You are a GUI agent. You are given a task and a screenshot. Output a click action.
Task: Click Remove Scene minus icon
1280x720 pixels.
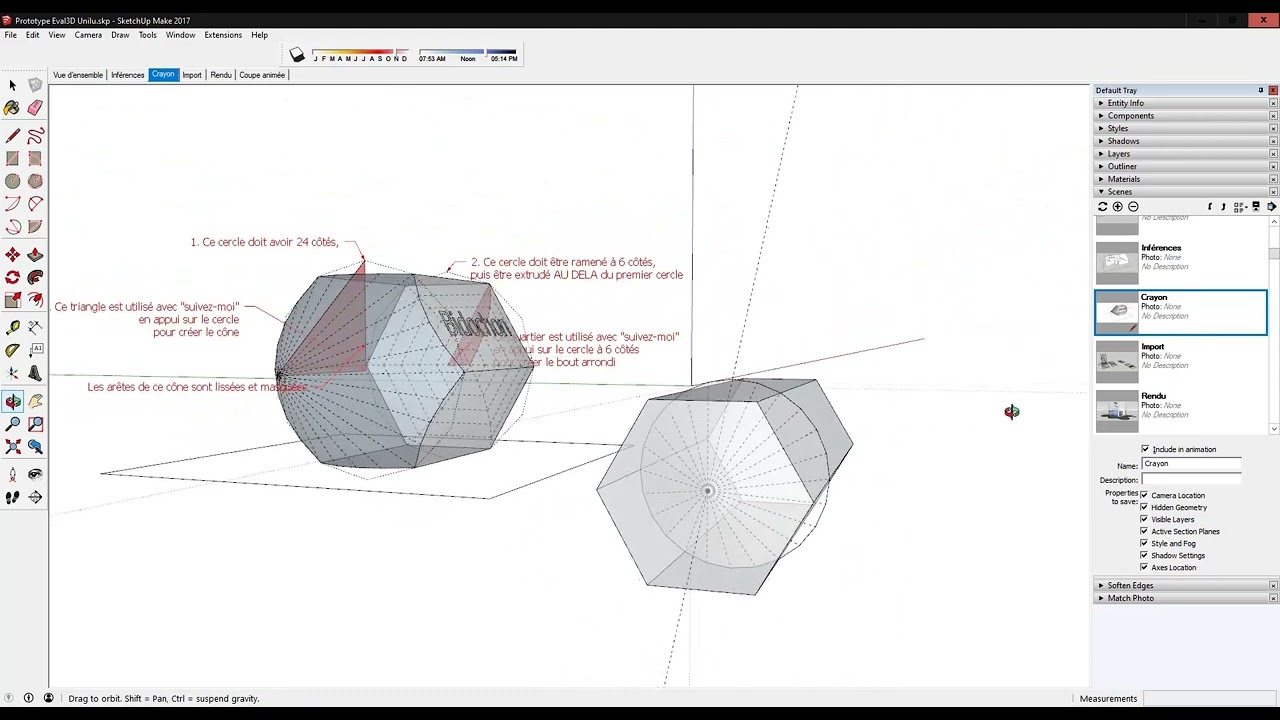[x=1133, y=207]
